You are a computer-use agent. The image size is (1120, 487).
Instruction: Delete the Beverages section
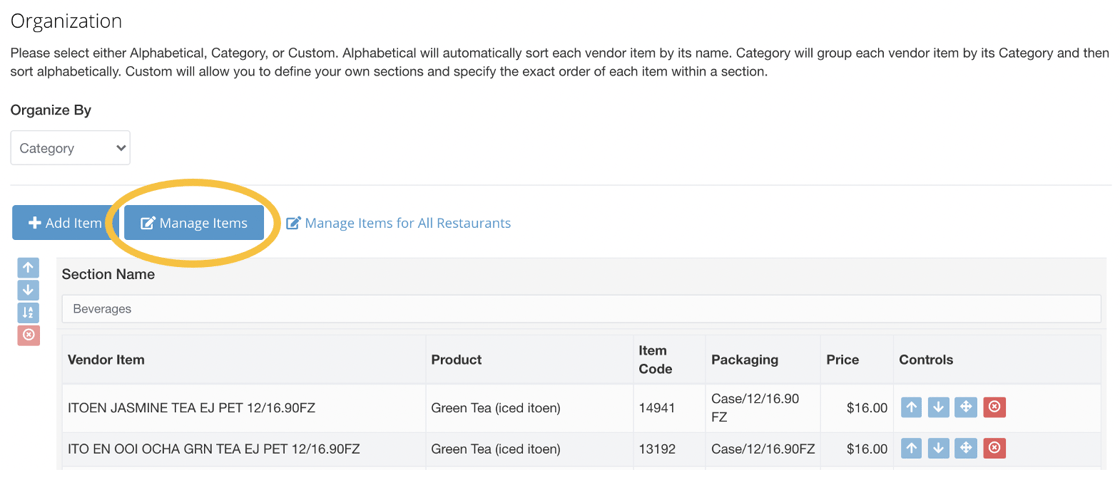pyautogui.click(x=28, y=335)
